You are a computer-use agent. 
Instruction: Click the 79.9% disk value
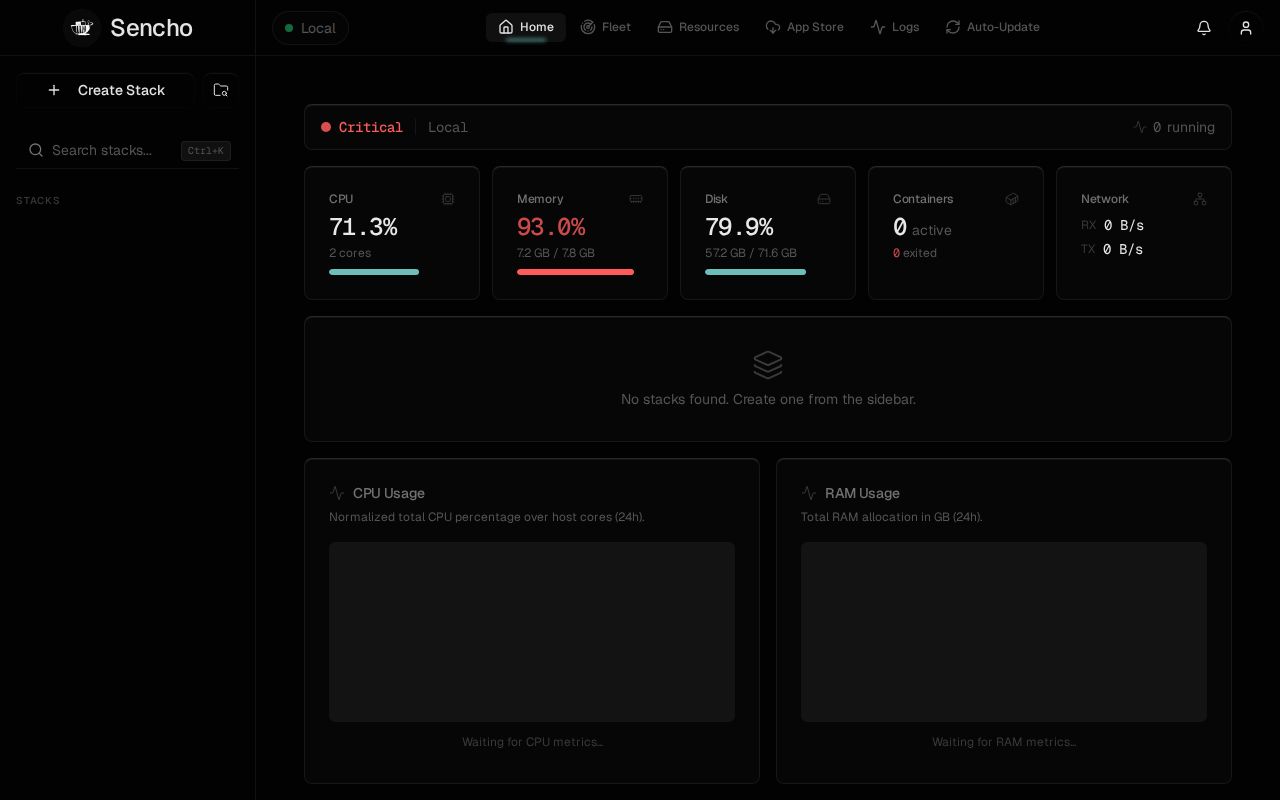point(739,227)
